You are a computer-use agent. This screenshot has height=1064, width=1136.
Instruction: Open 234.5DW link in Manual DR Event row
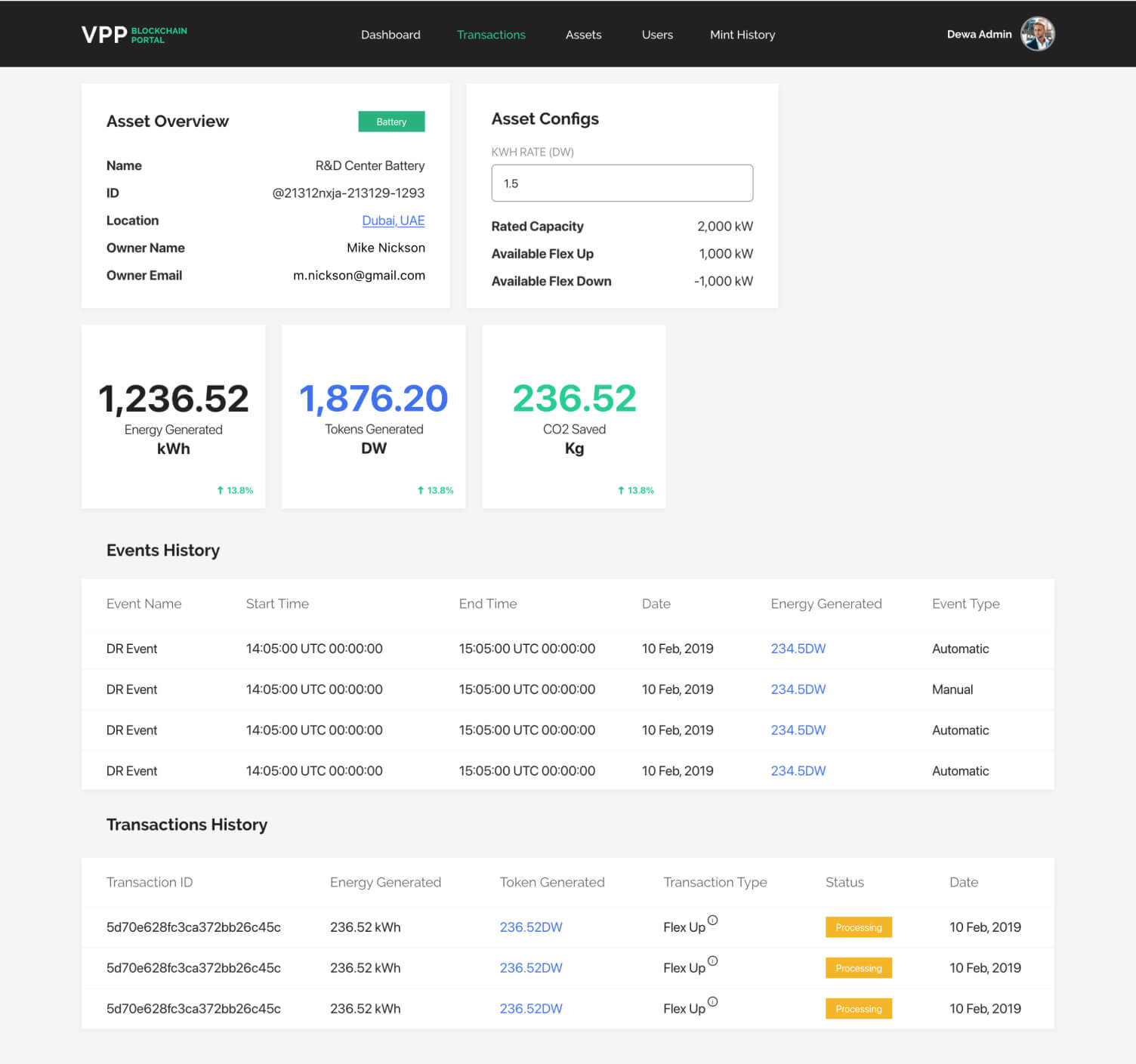pyautogui.click(x=798, y=689)
